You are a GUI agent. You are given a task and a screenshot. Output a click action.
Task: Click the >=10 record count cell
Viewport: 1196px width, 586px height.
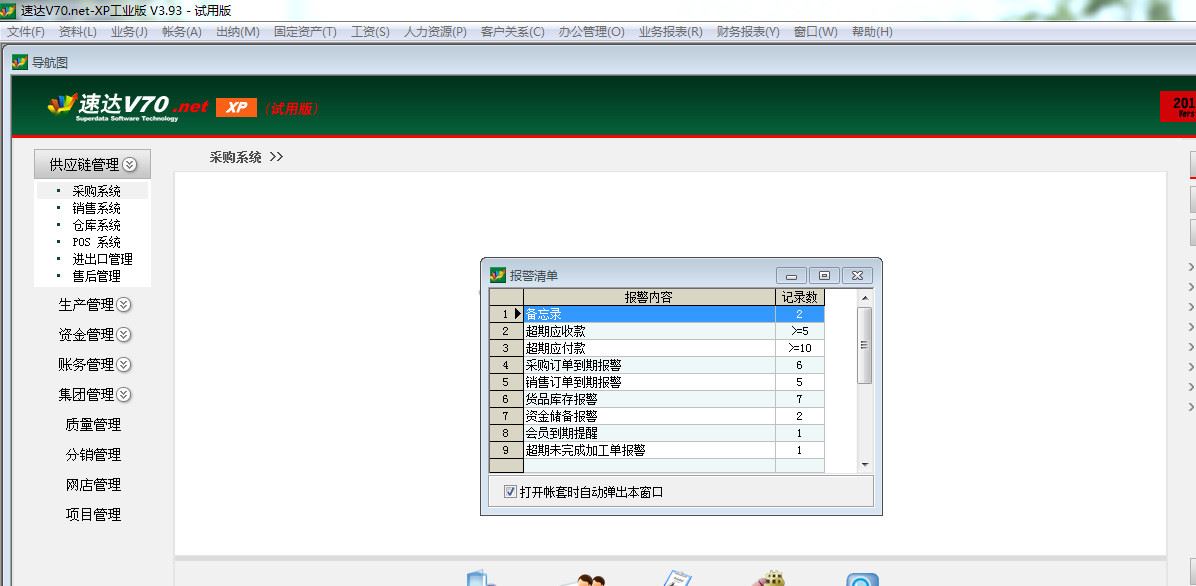pyautogui.click(x=799, y=348)
